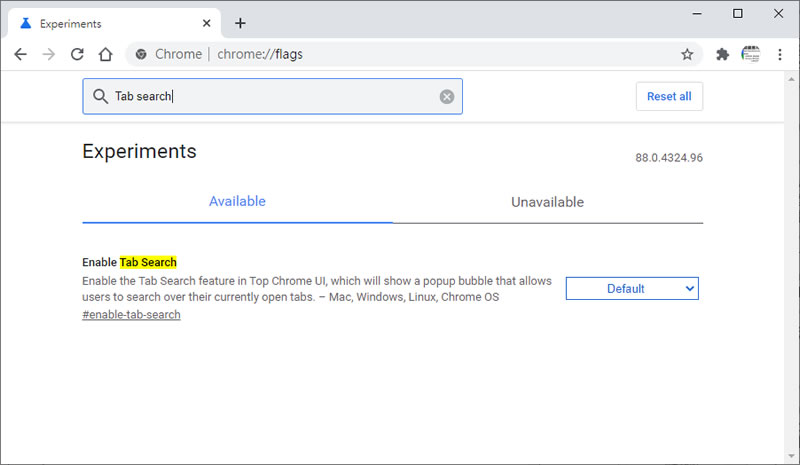Image resolution: width=800 pixels, height=465 pixels.
Task: Switch to the Unavailable tab
Action: click(x=547, y=202)
